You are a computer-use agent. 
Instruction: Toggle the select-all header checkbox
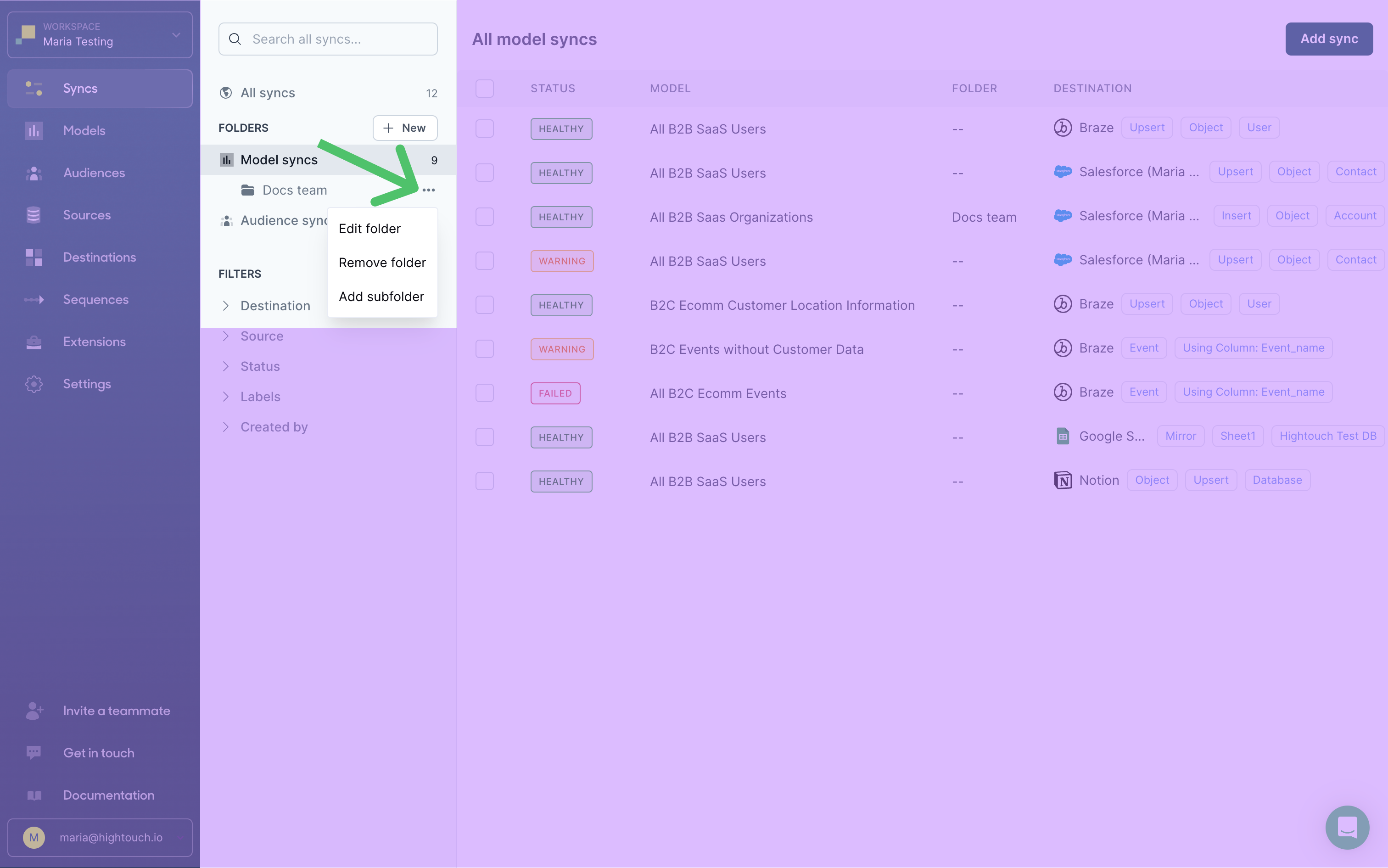(485, 89)
